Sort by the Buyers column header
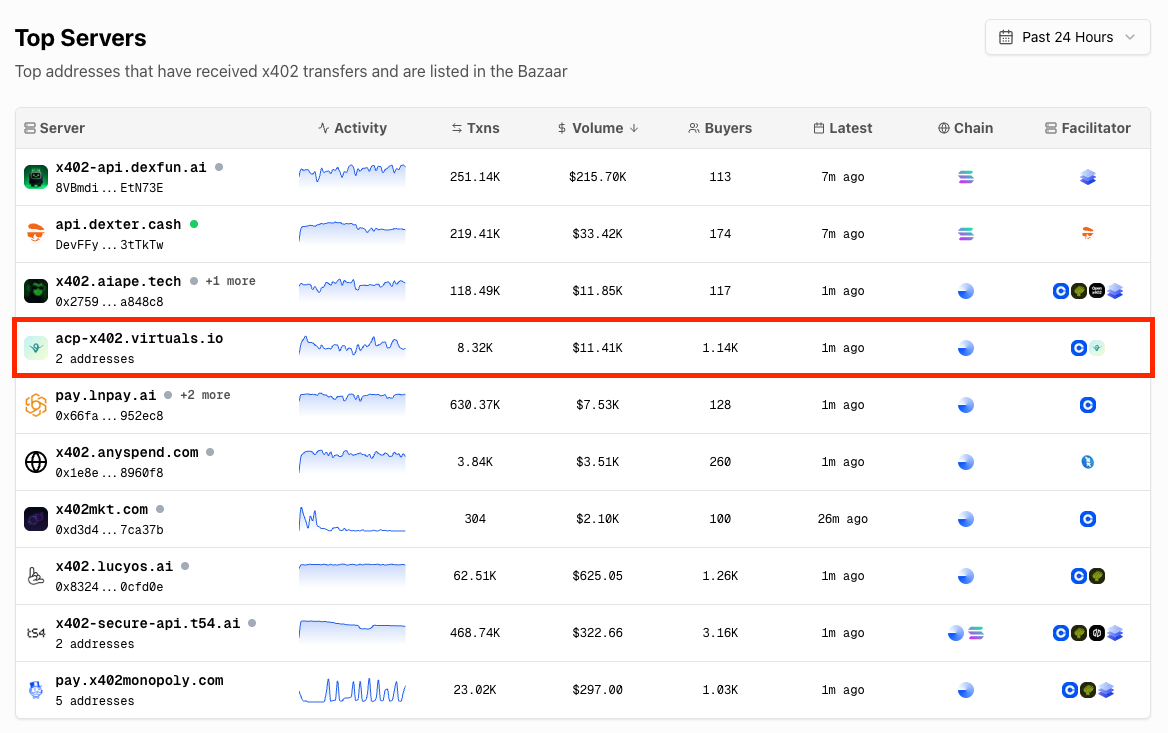This screenshot has width=1168, height=733. [720, 128]
